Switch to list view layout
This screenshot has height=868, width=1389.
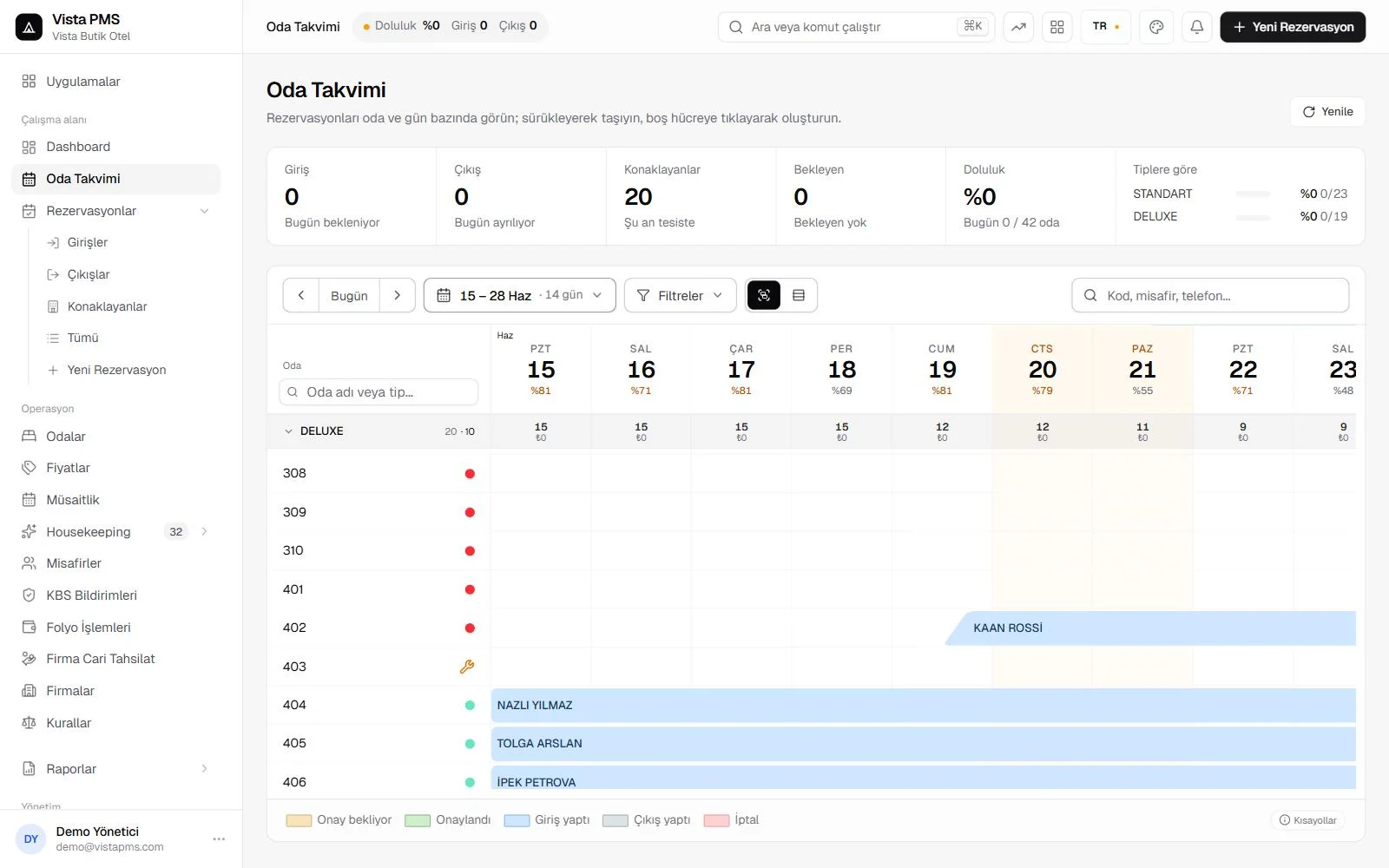(x=799, y=296)
